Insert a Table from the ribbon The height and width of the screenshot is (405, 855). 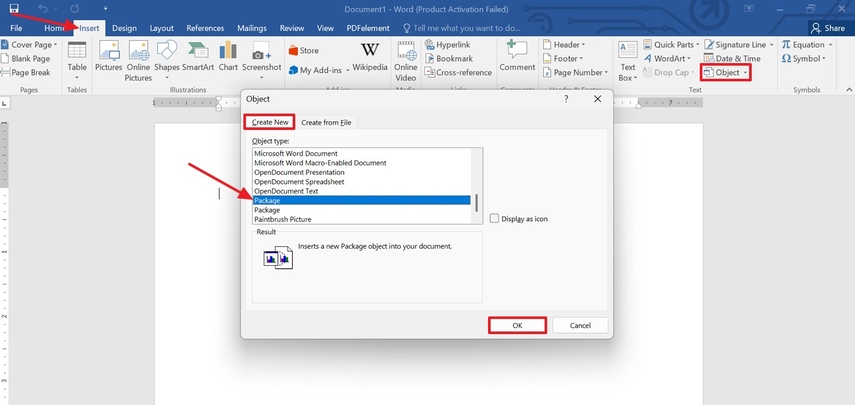77,60
